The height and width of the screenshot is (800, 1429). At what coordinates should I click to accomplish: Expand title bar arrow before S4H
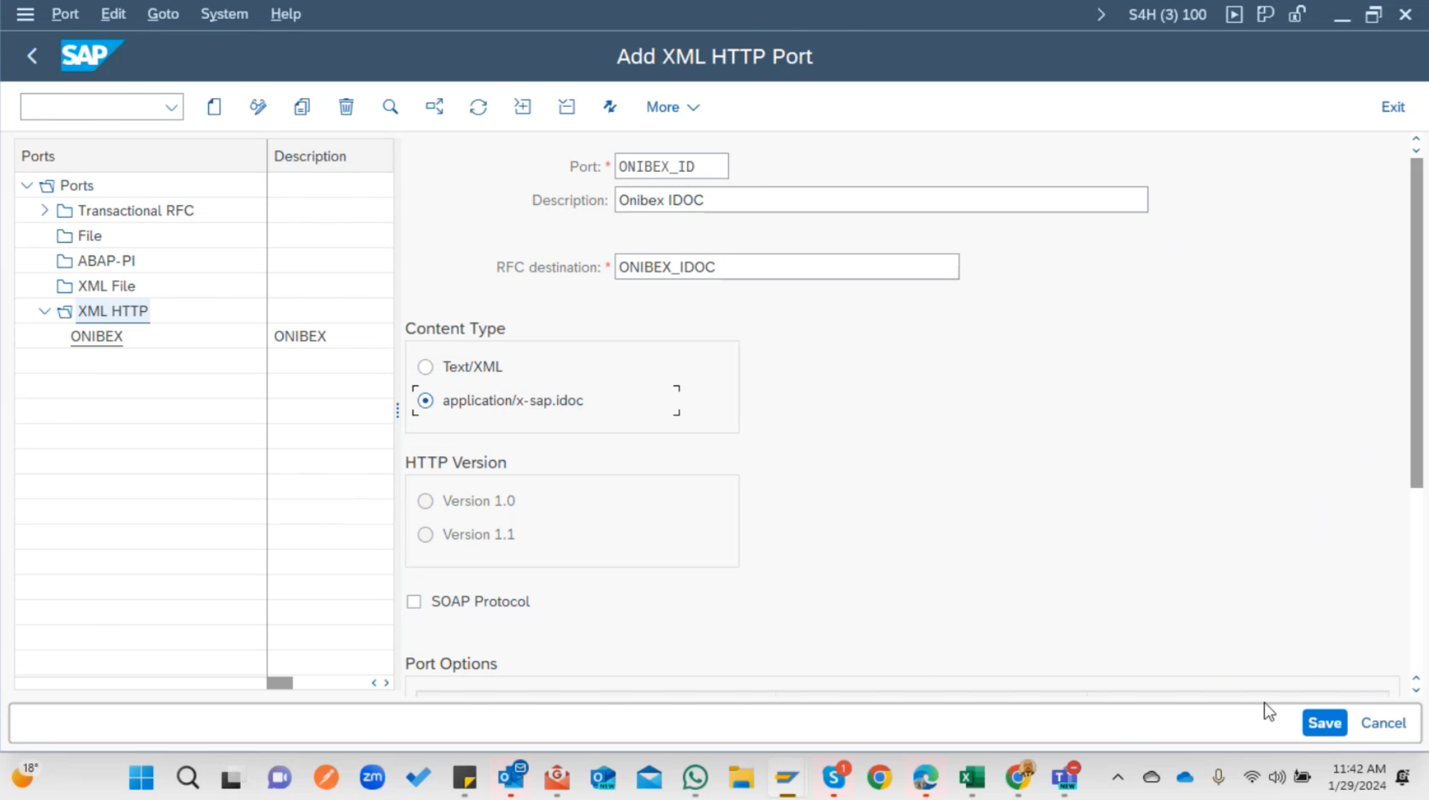1101,14
